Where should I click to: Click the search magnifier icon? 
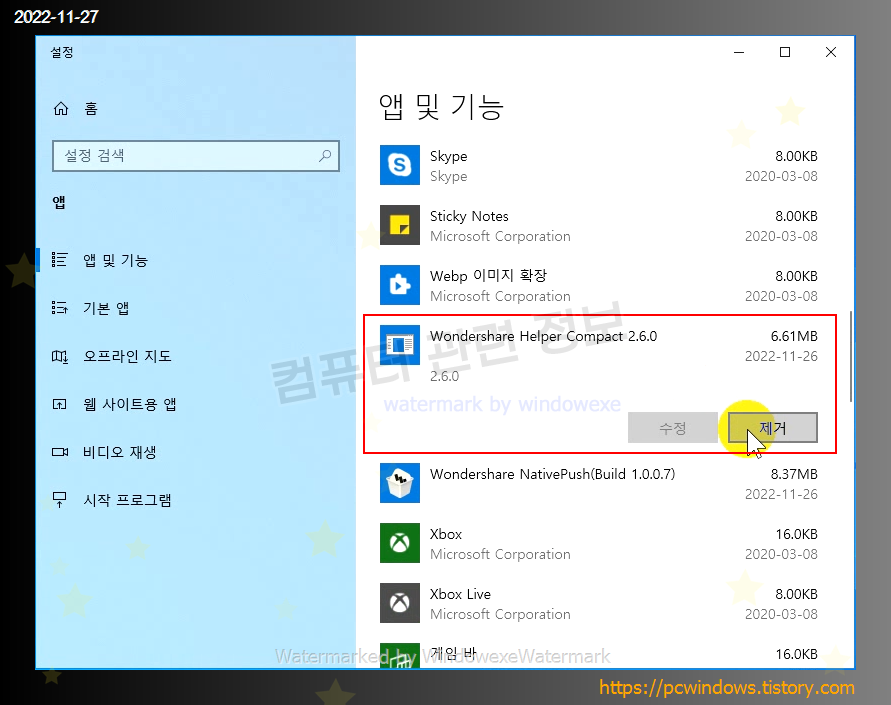(325, 156)
